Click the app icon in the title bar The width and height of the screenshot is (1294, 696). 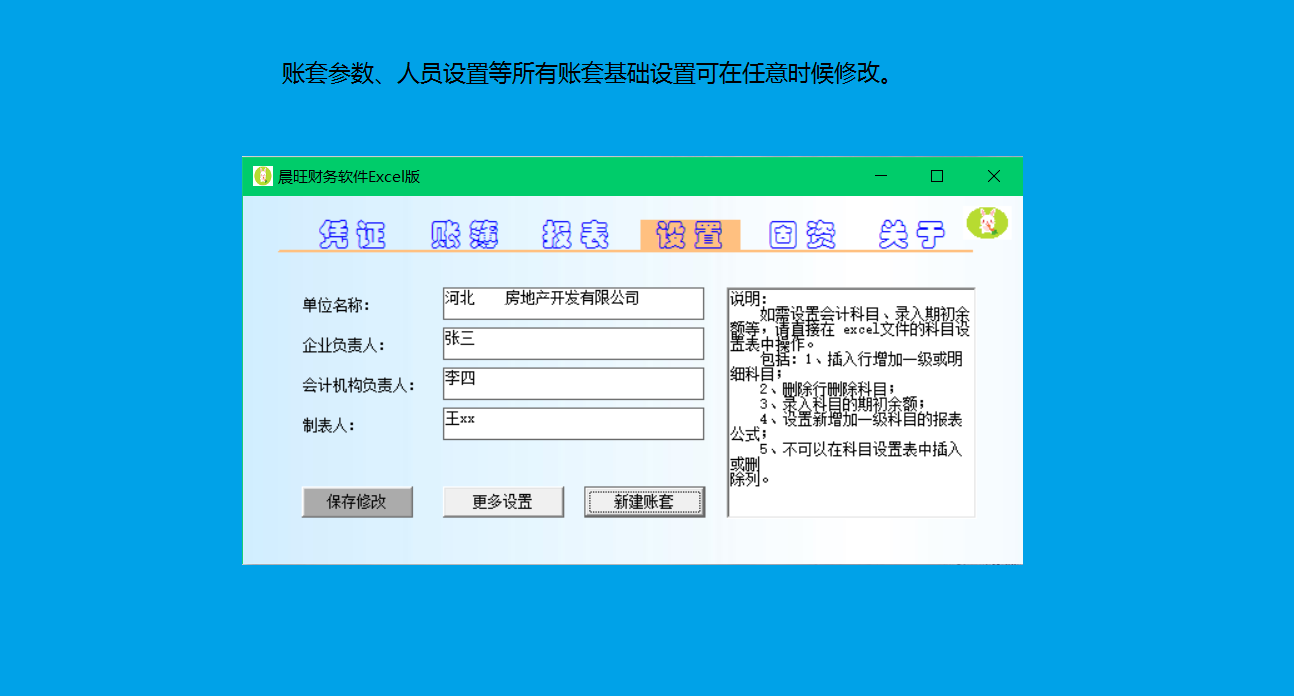(263, 177)
